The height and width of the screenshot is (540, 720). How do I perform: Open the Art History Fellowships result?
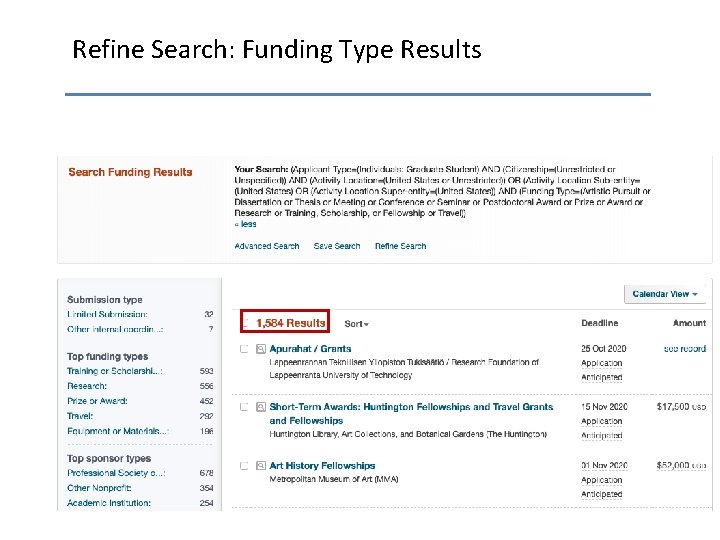pyautogui.click(x=322, y=466)
